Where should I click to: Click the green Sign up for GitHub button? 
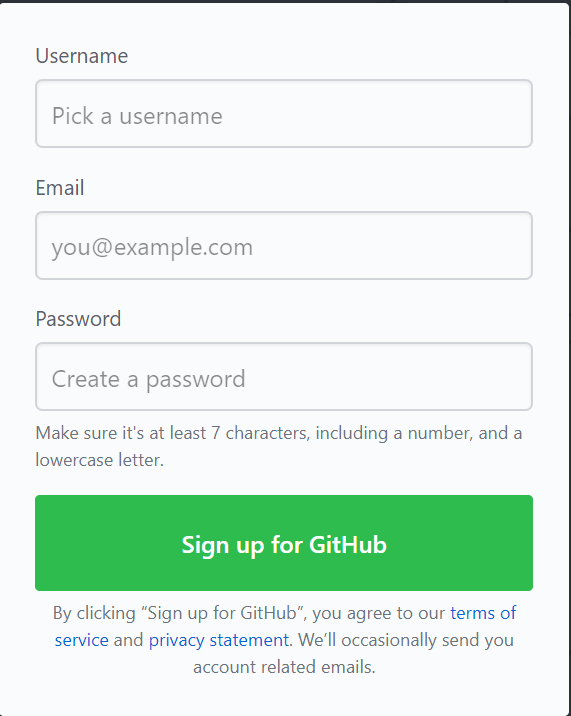click(284, 543)
